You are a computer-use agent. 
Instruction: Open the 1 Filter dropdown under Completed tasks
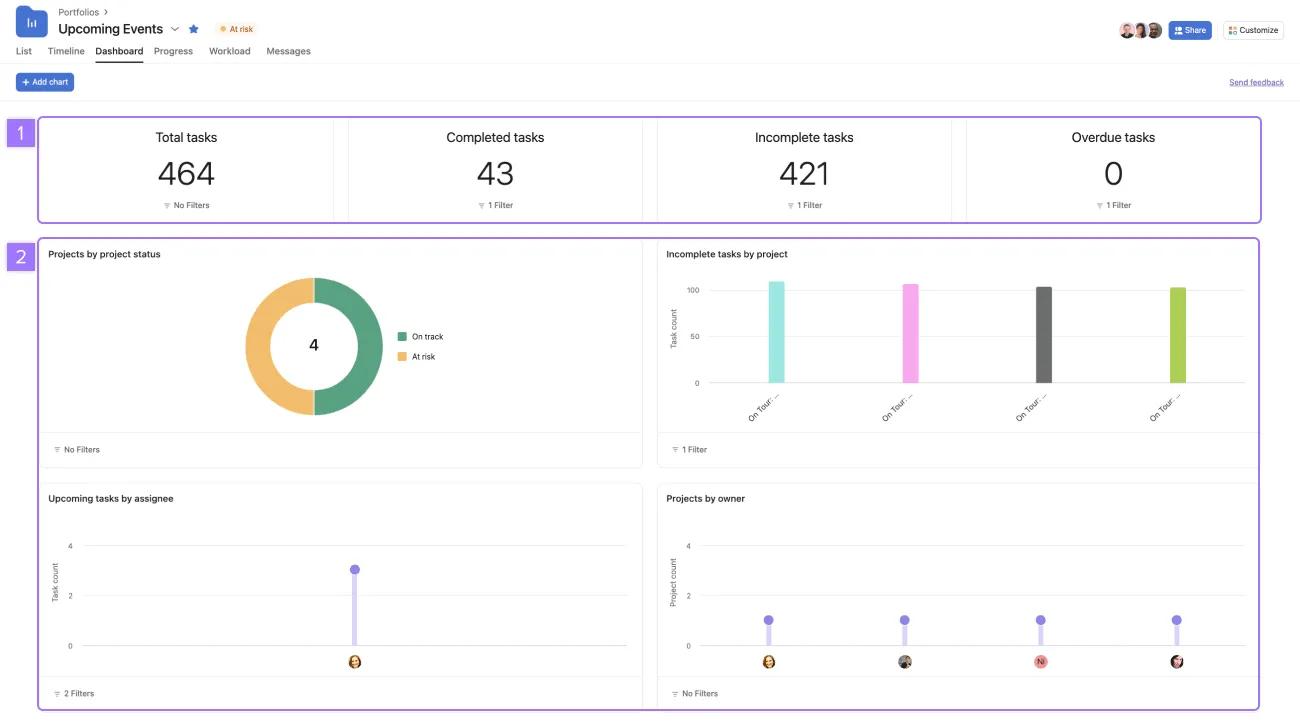pyautogui.click(x=494, y=205)
